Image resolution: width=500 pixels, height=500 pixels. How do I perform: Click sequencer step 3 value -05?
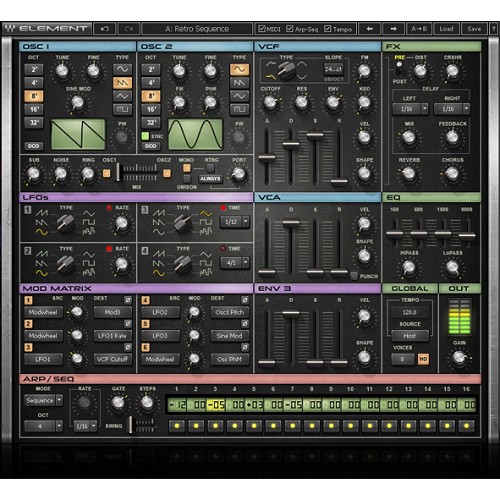pos(216,405)
